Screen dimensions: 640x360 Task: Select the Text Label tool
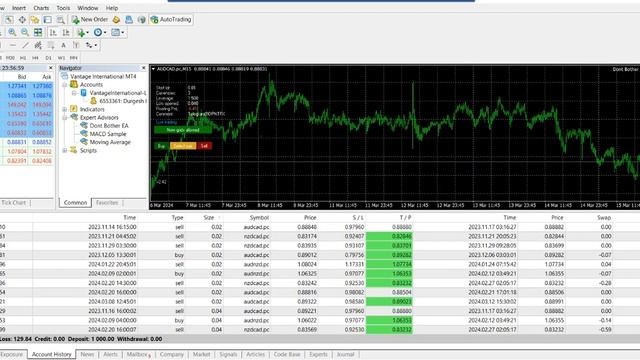click(x=76, y=45)
